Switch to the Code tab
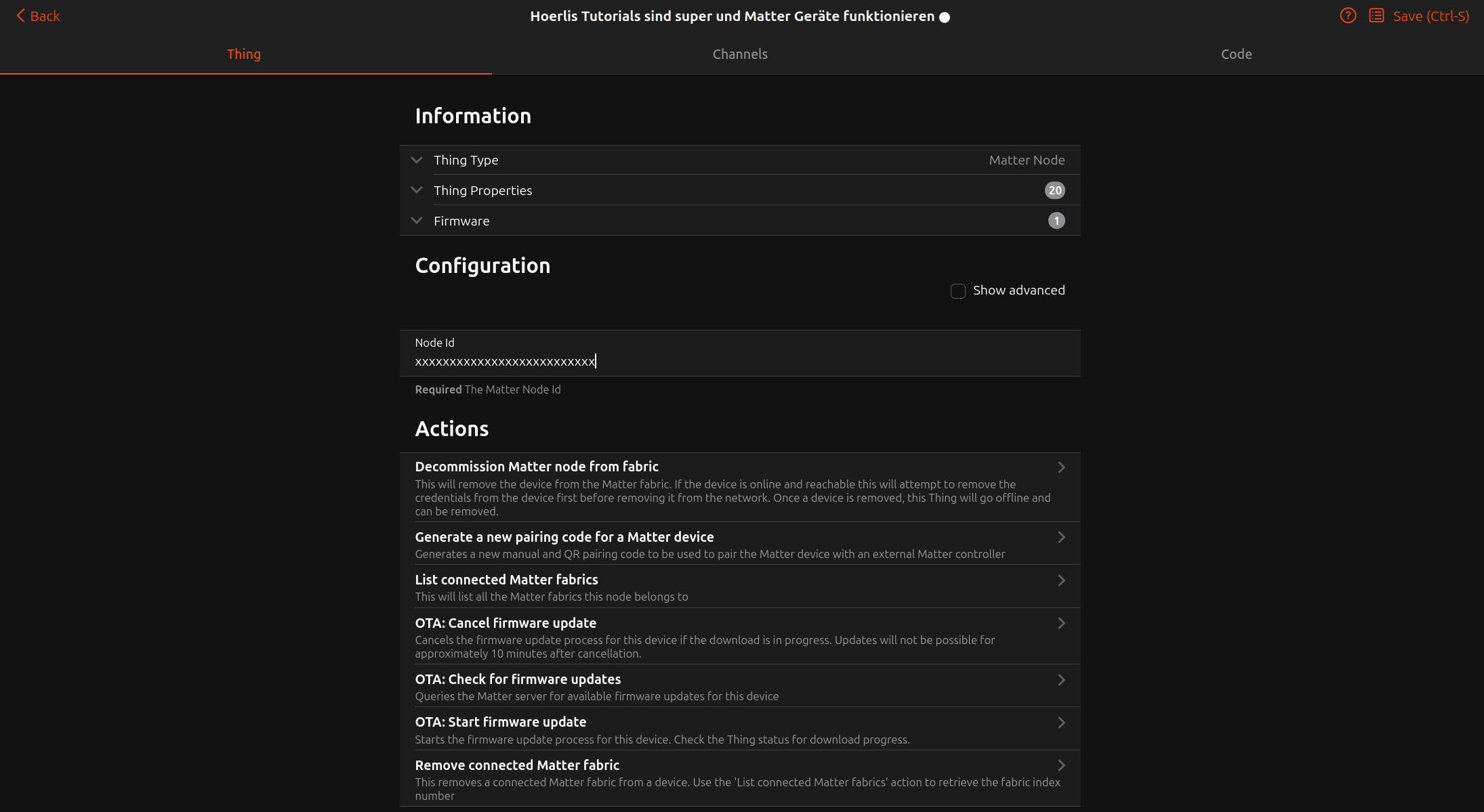This screenshot has height=812, width=1484. point(1236,54)
